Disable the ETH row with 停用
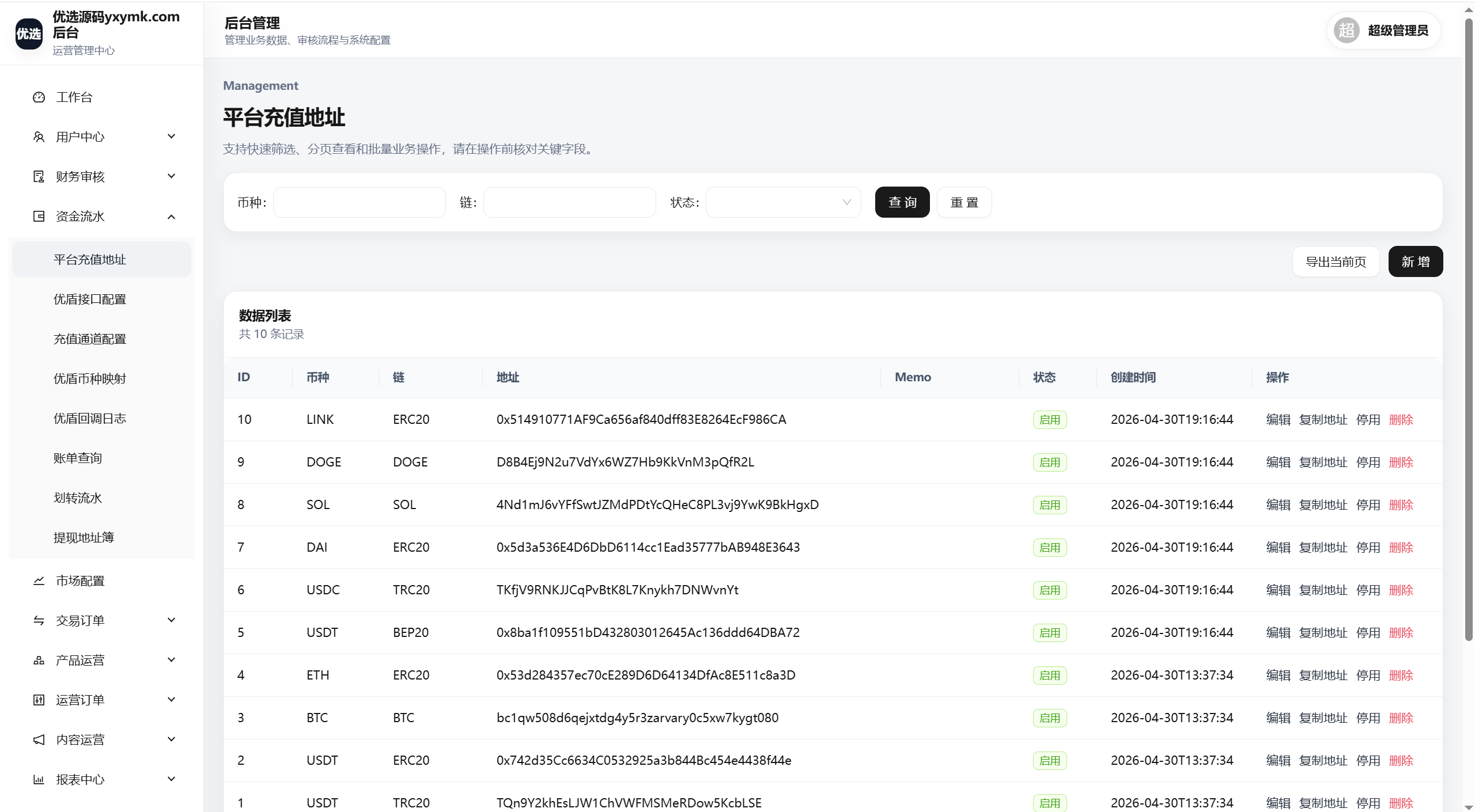The width and height of the screenshot is (1475, 812). click(x=1368, y=676)
